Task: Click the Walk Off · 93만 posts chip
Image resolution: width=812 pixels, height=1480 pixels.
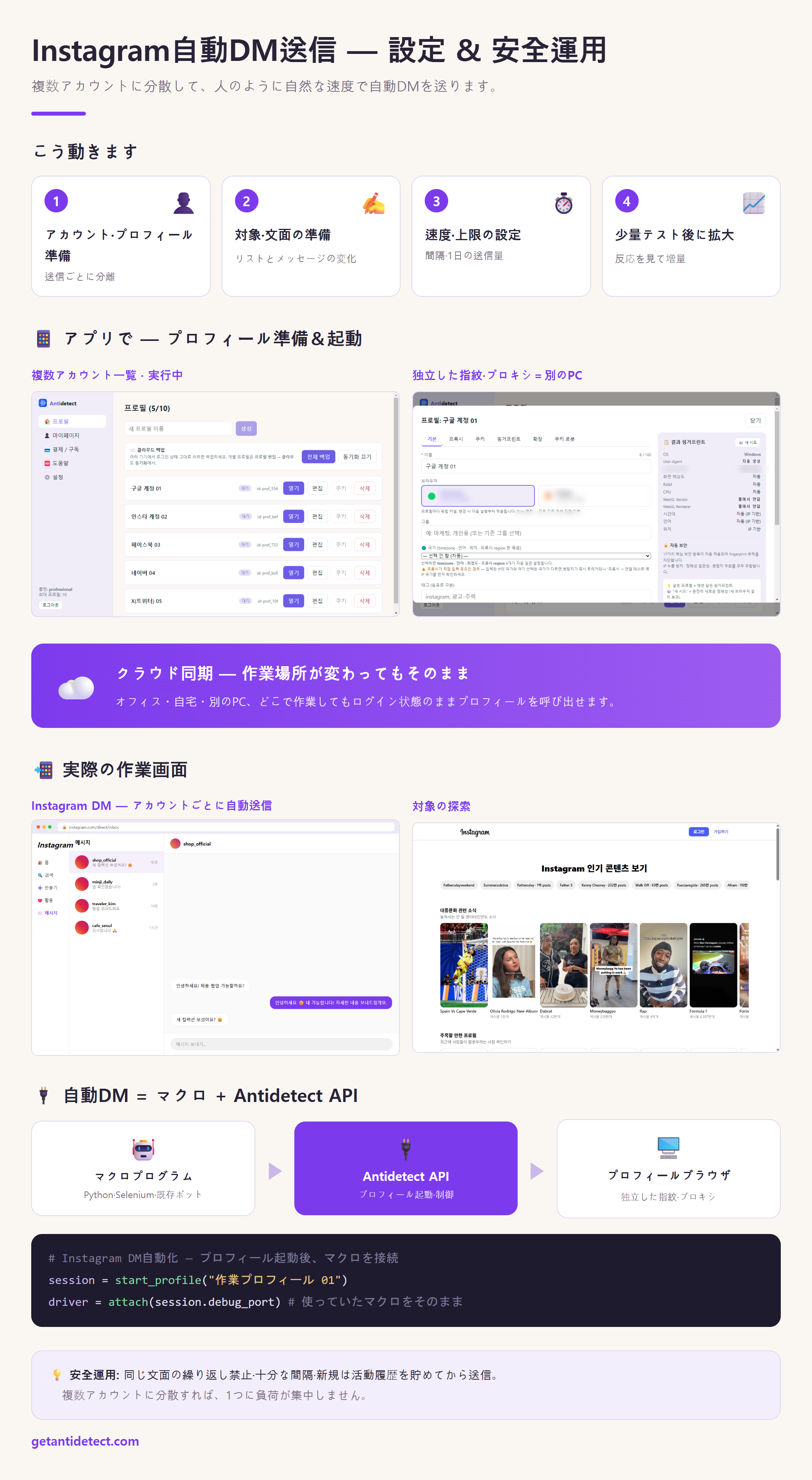Action: click(651, 885)
